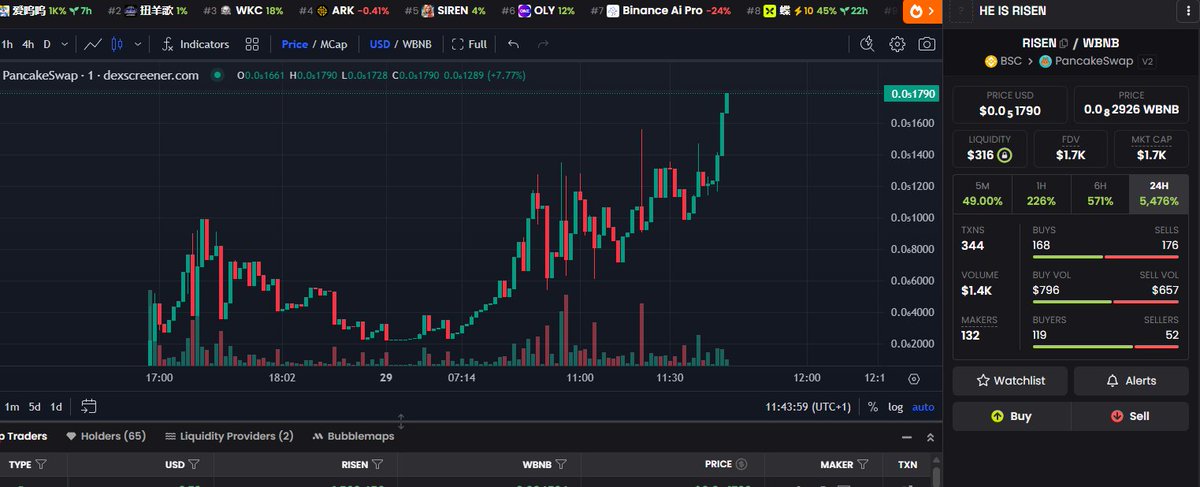Toggle Full screen chart mode

coord(469,44)
